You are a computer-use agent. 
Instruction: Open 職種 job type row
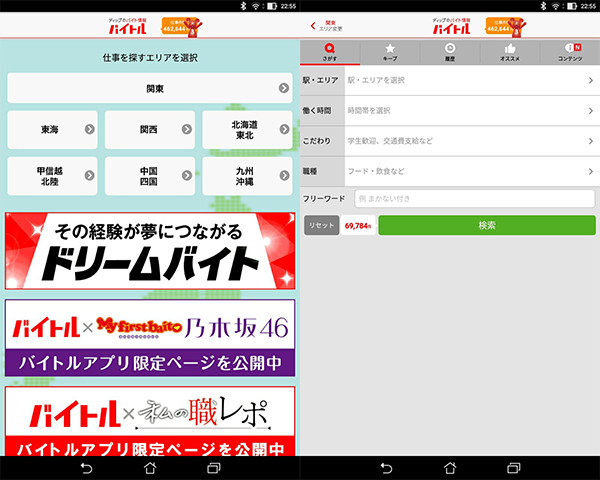[450, 171]
